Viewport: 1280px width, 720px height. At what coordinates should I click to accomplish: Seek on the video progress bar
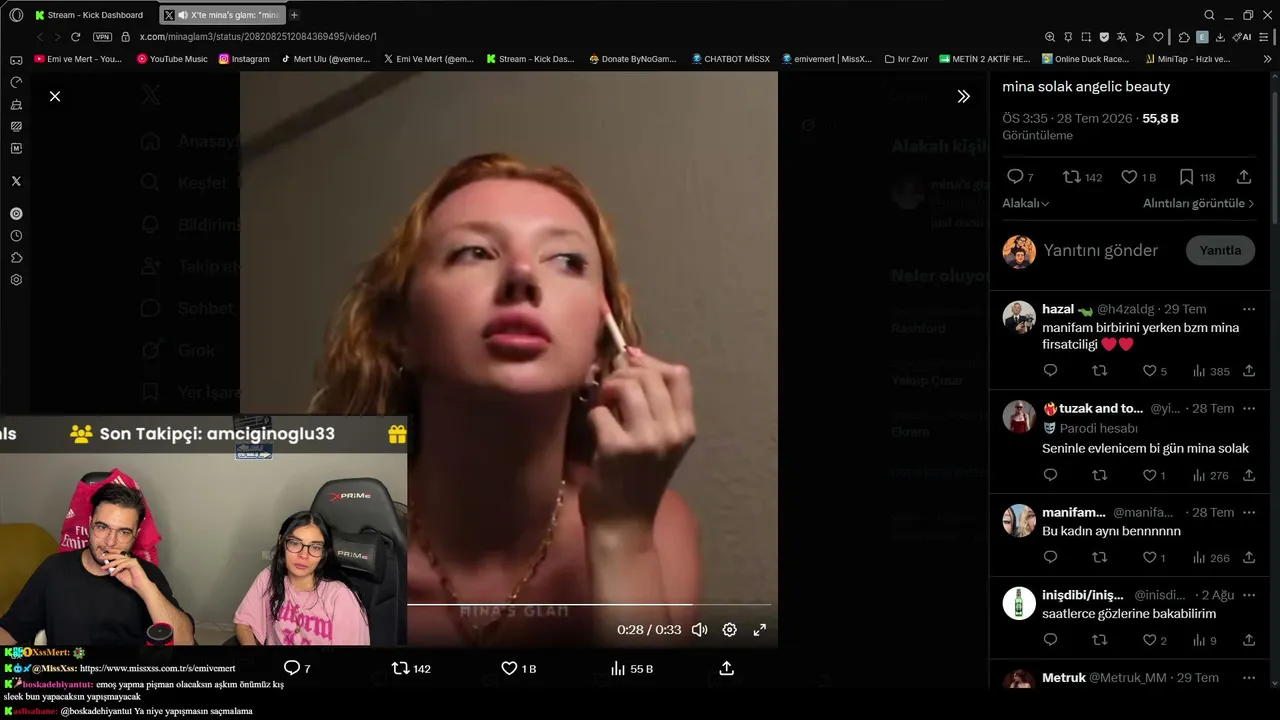tap(589, 604)
